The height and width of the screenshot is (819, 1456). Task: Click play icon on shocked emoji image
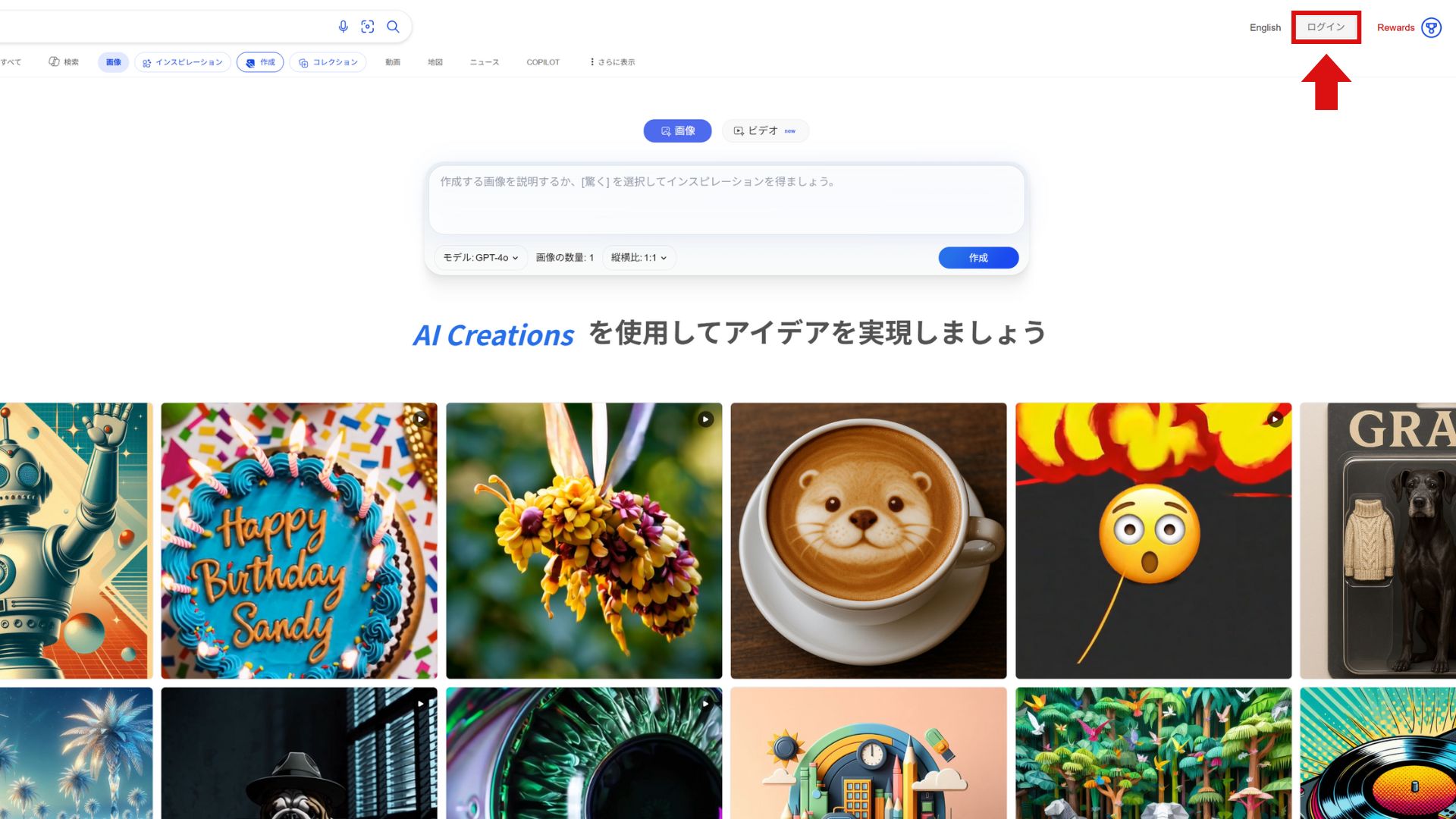[1275, 419]
